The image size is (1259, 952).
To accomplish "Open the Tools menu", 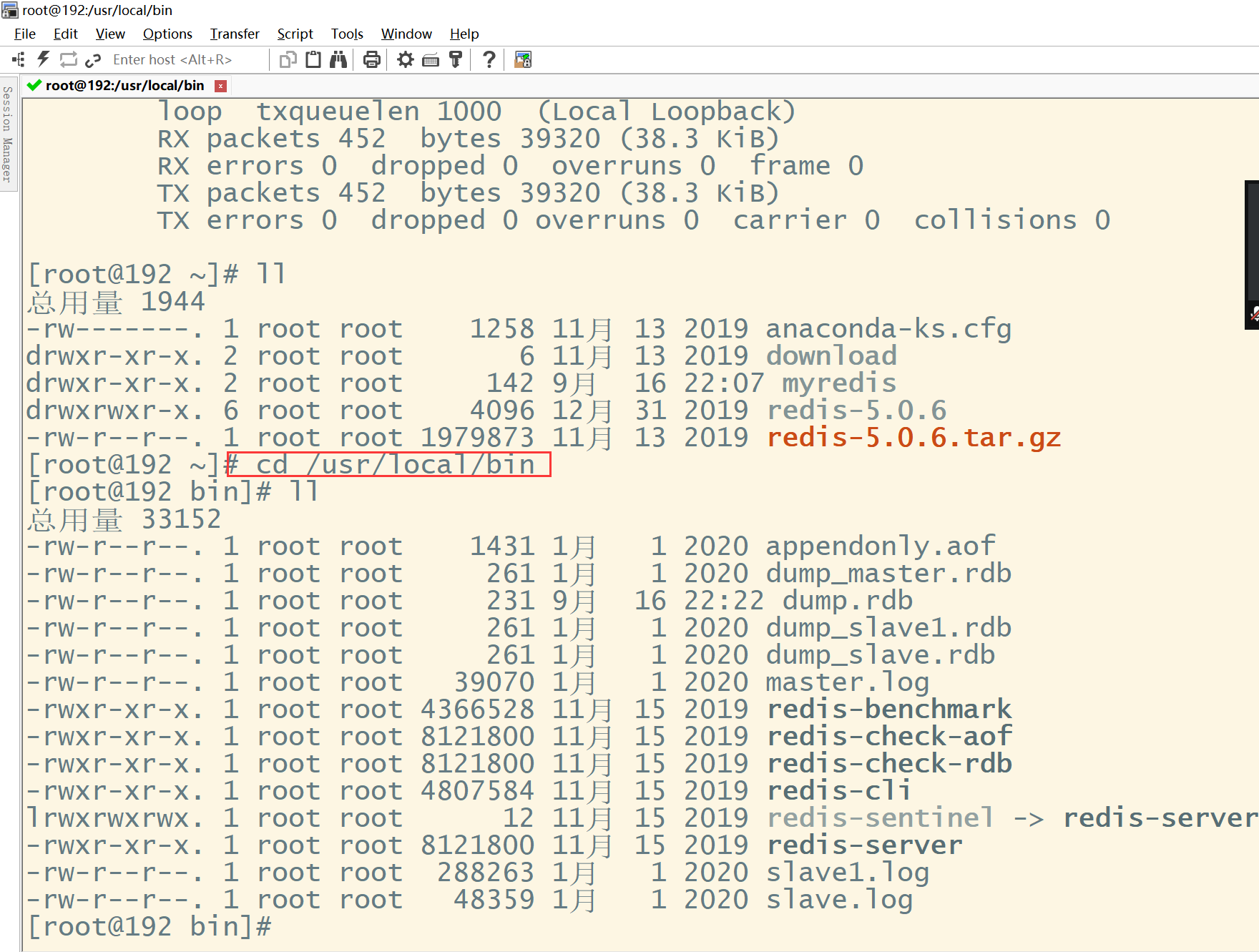I will tap(347, 34).
